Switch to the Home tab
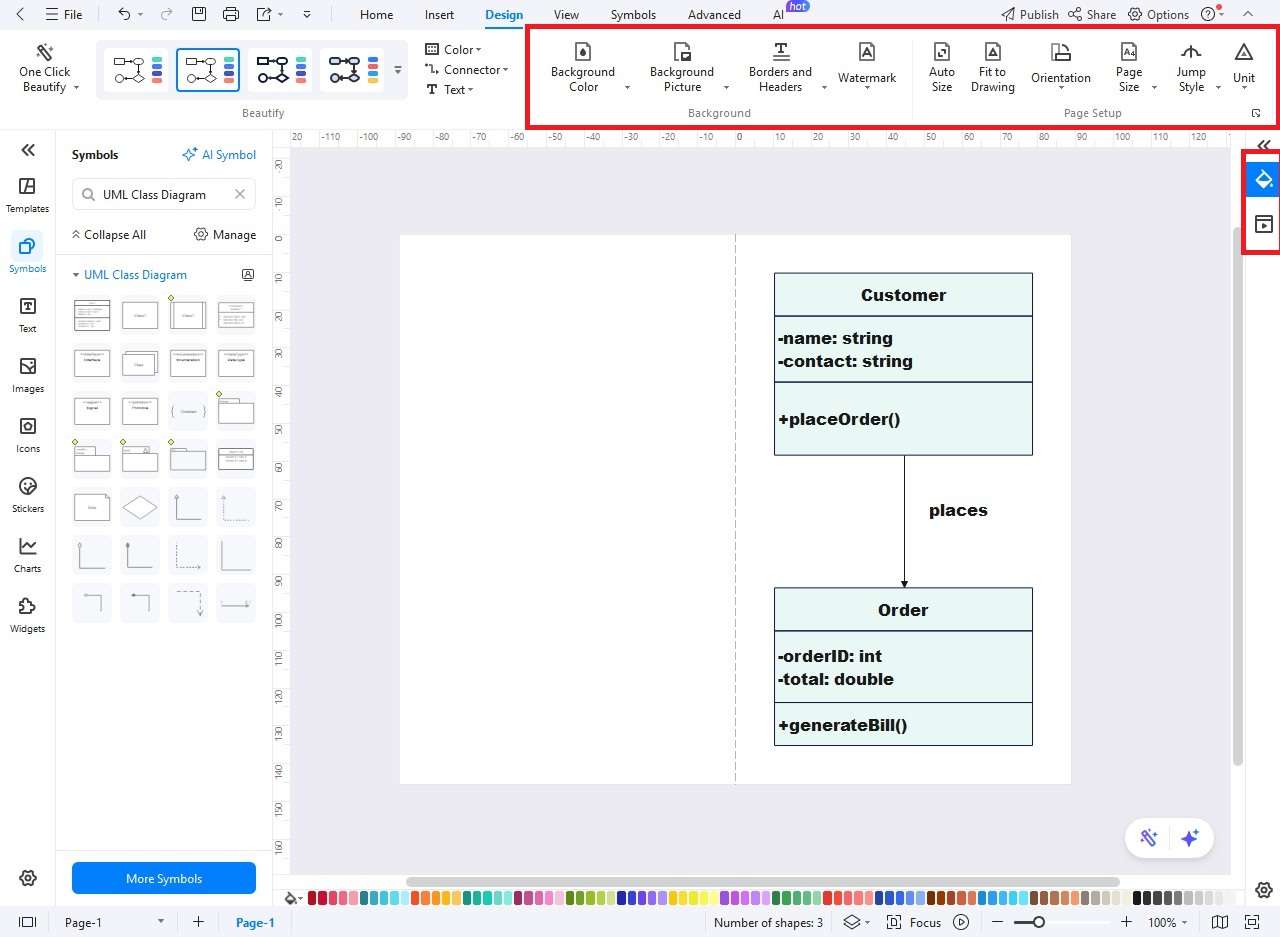Viewport: 1280px width, 937px height. pos(376,15)
